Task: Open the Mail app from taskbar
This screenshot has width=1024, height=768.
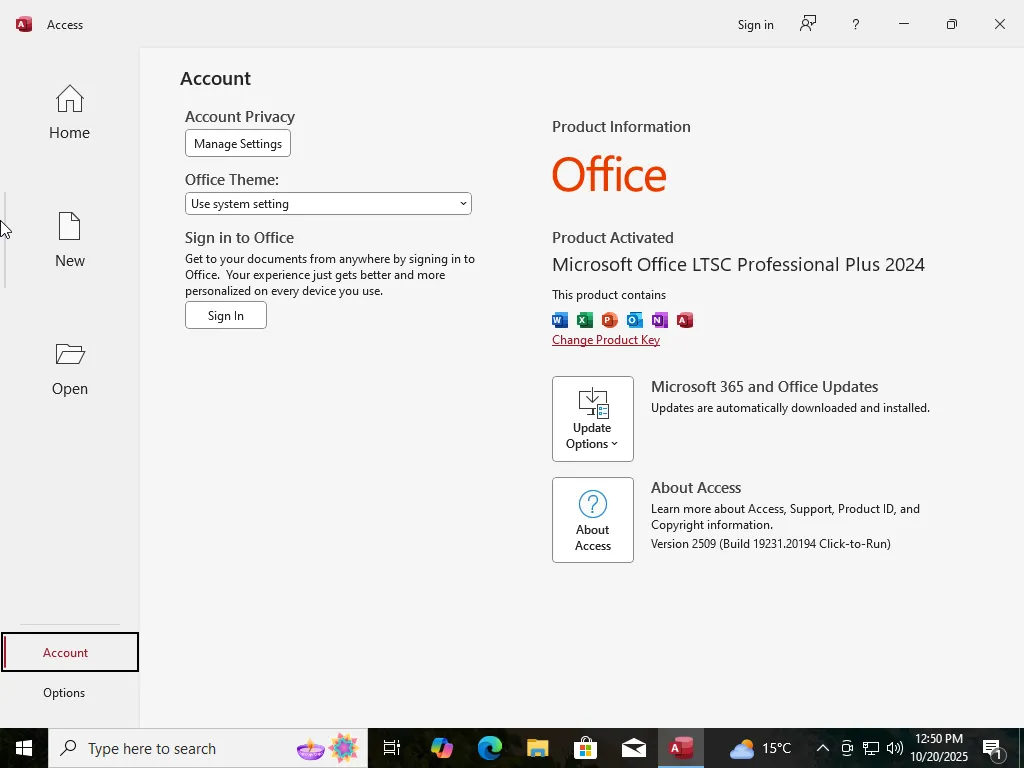Action: click(633, 748)
